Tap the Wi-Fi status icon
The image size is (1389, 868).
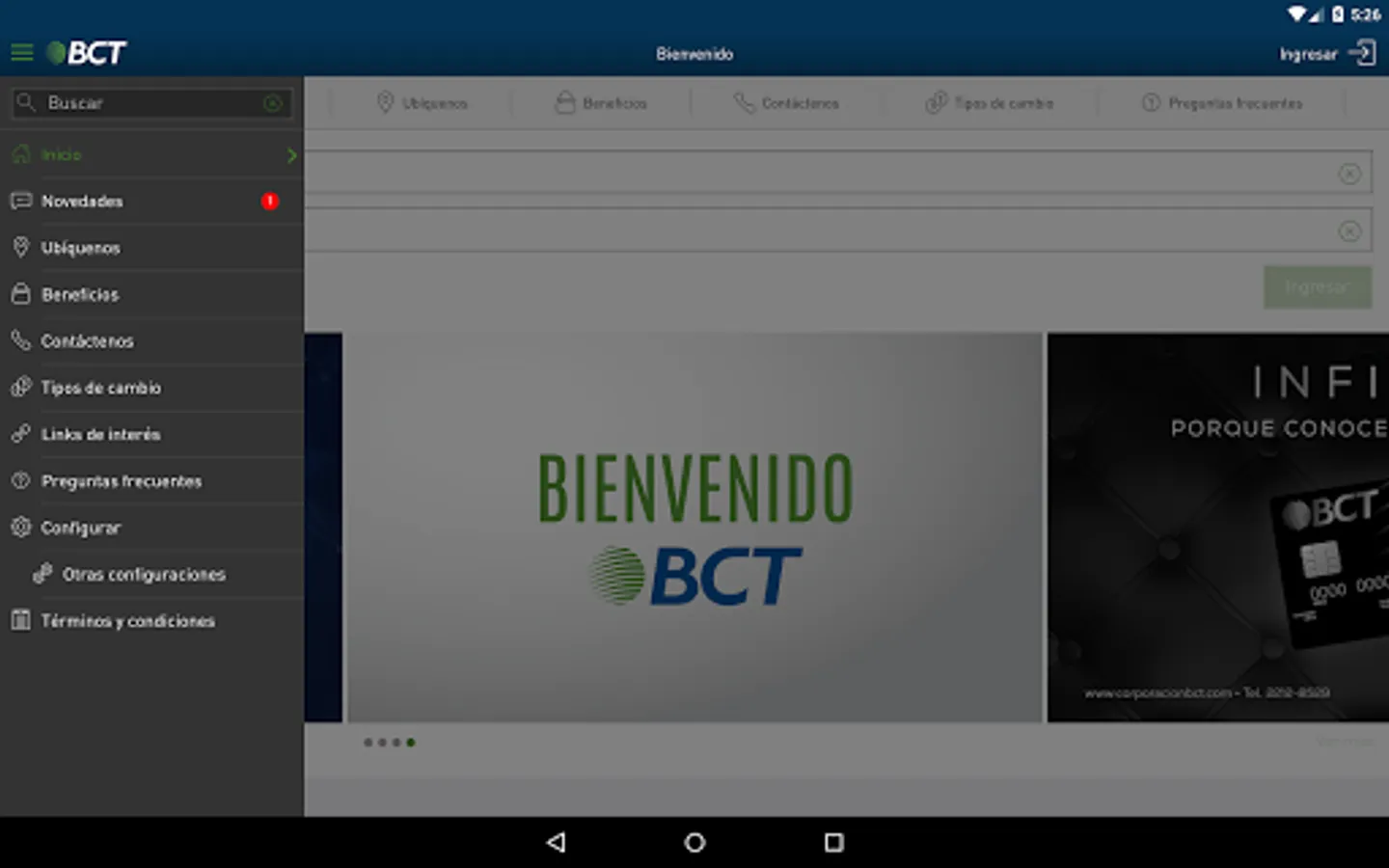[1297, 14]
